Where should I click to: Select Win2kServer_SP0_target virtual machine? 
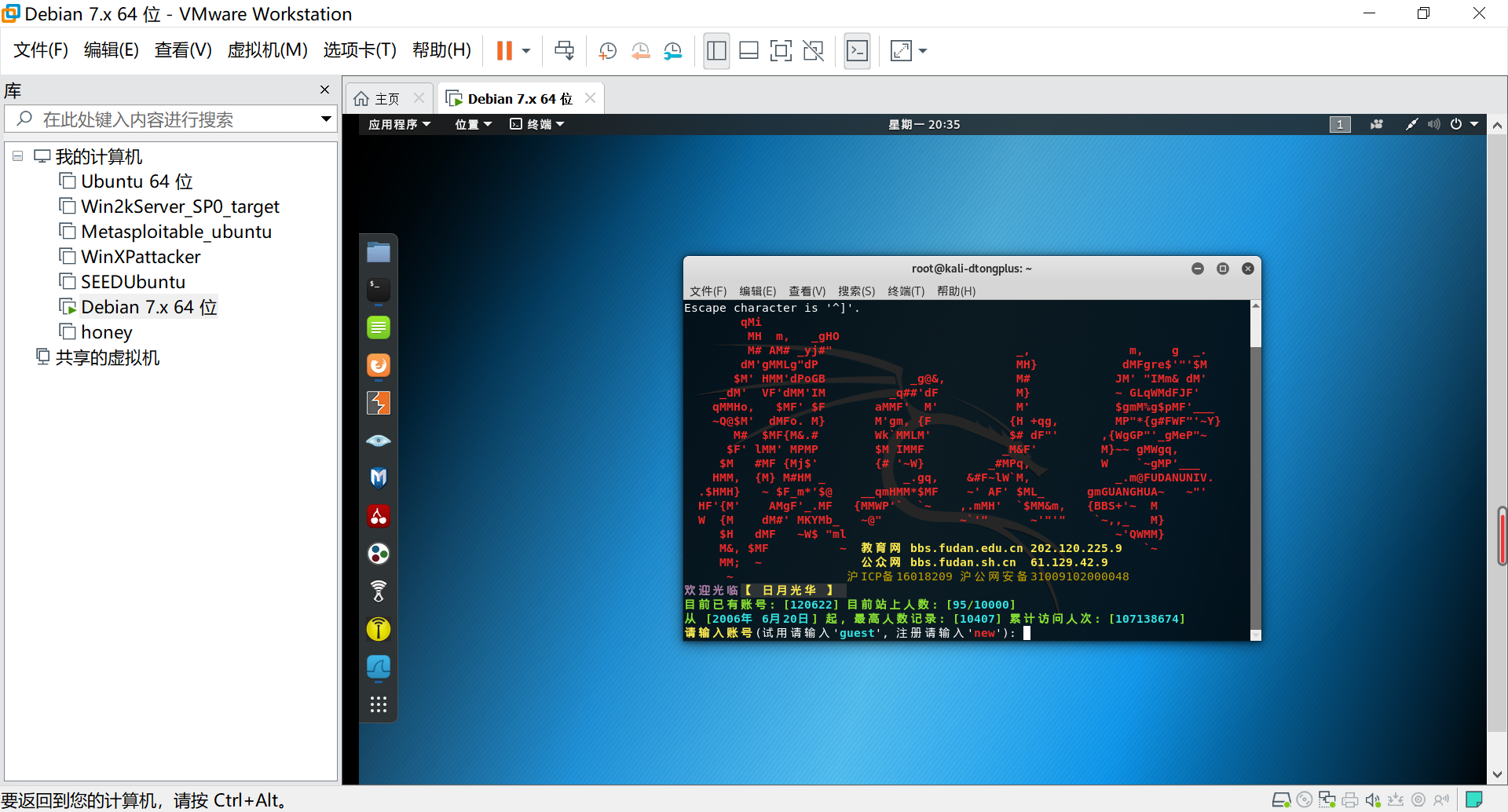(x=180, y=207)
